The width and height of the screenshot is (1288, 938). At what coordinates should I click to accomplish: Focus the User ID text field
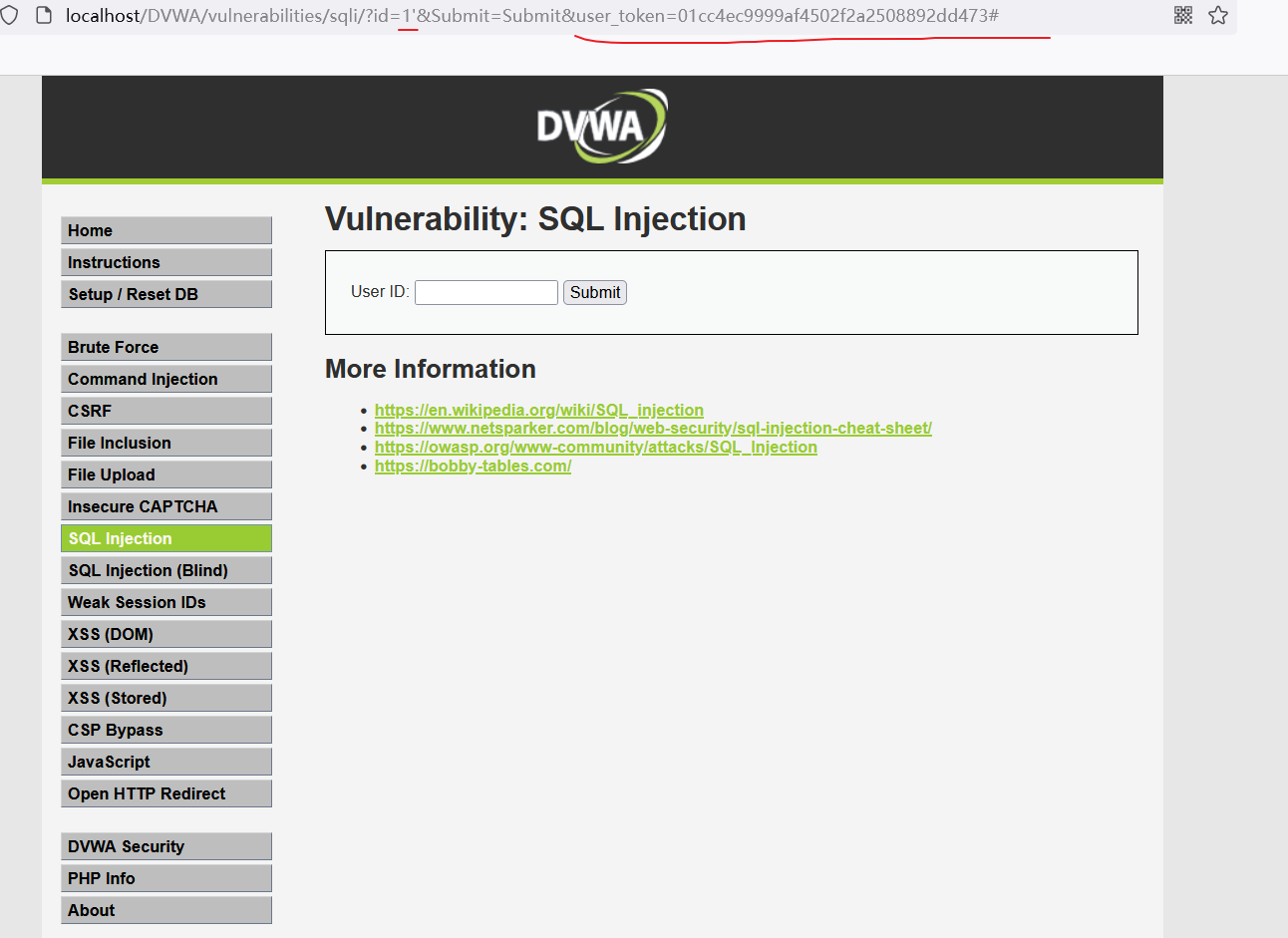point(486,292)
